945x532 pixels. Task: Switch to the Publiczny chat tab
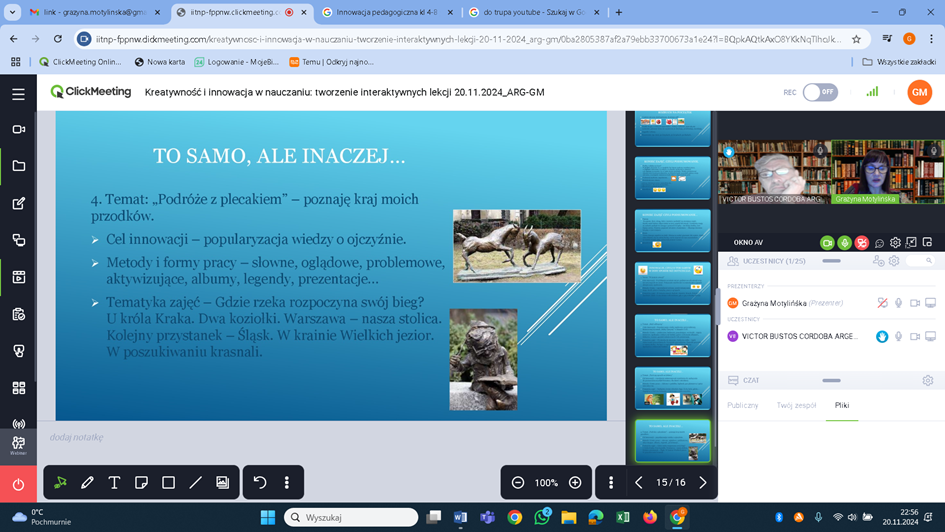tap(742, 405)
